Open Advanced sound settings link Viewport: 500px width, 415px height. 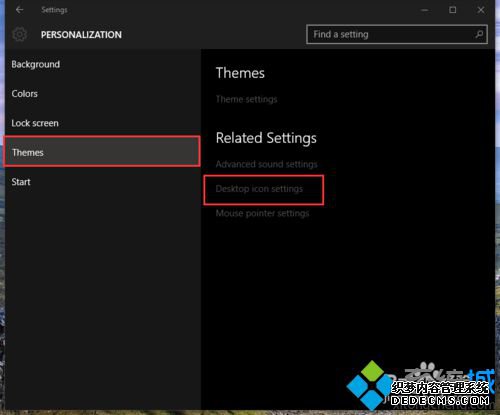coord(266,164)
